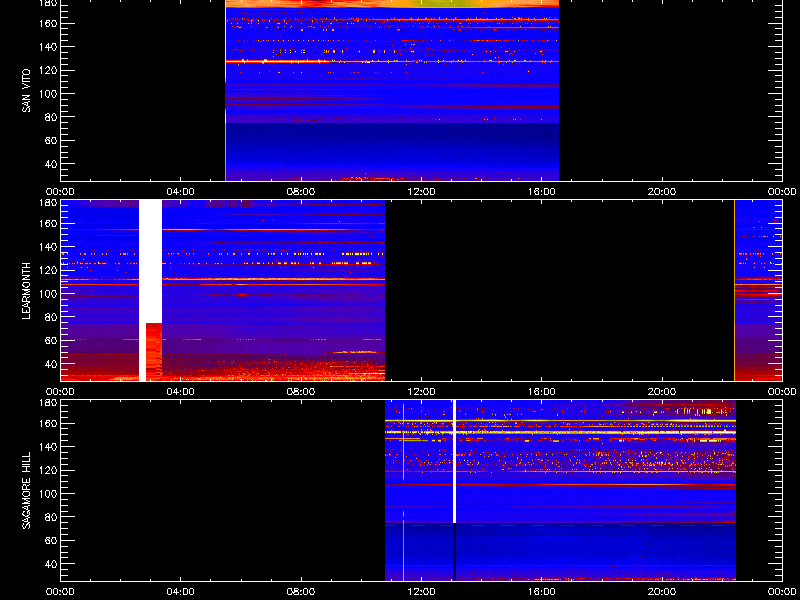Screen dimensions: 800x600
Task: Select 180 on Sagamore Hill frequency axis
Action: (x=49, y=403)
